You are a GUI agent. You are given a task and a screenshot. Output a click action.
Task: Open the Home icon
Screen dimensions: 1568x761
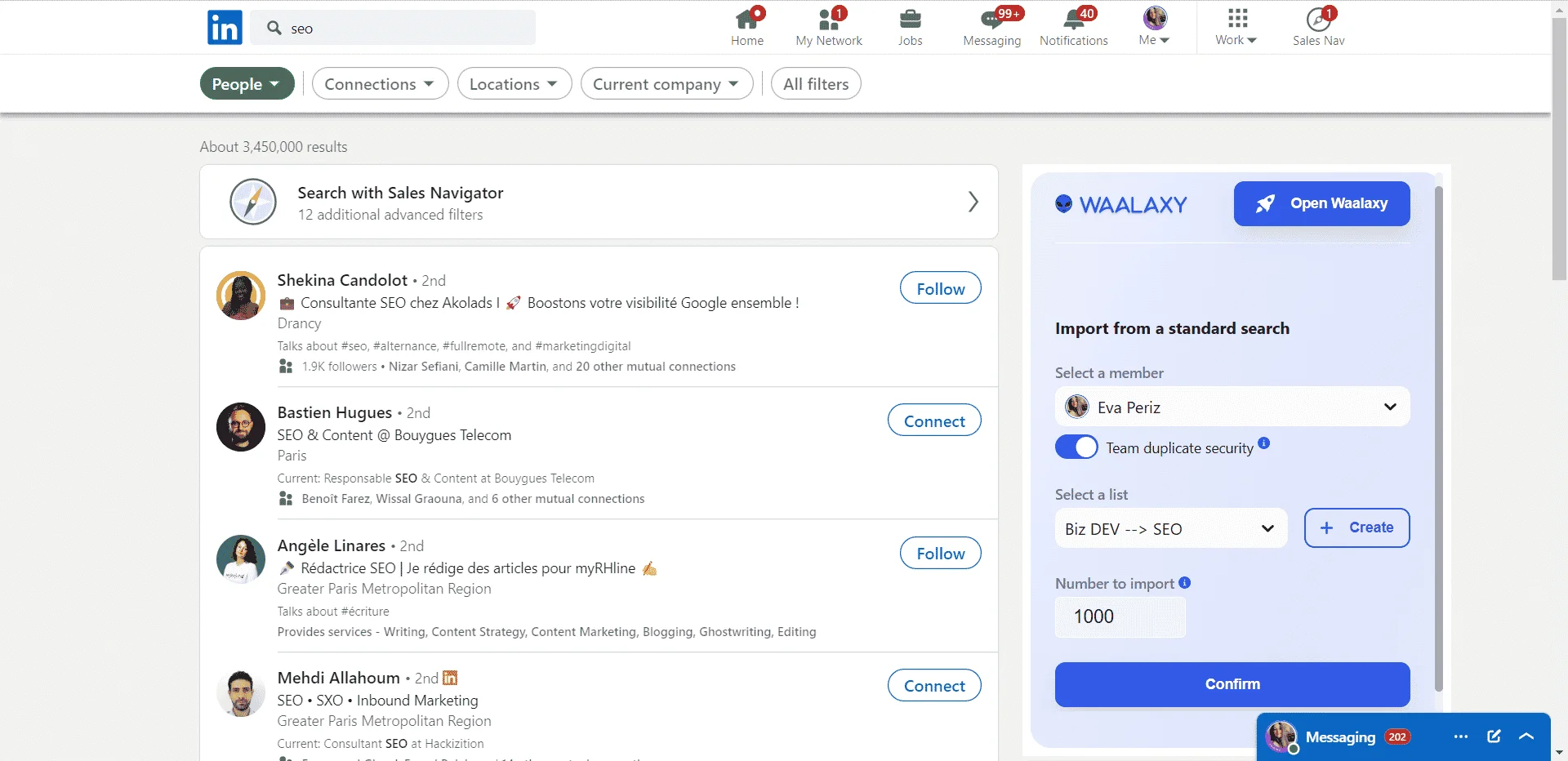coord(746,18)
